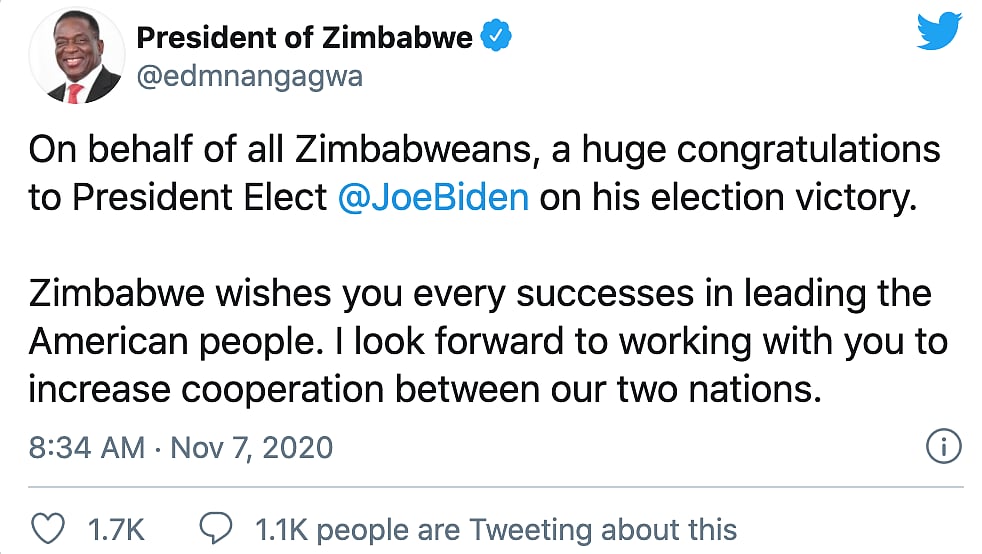982x554 pixels.
Task: Click the reply speech bubble icon
Action: pyautogui.click(x=216, y=527)
